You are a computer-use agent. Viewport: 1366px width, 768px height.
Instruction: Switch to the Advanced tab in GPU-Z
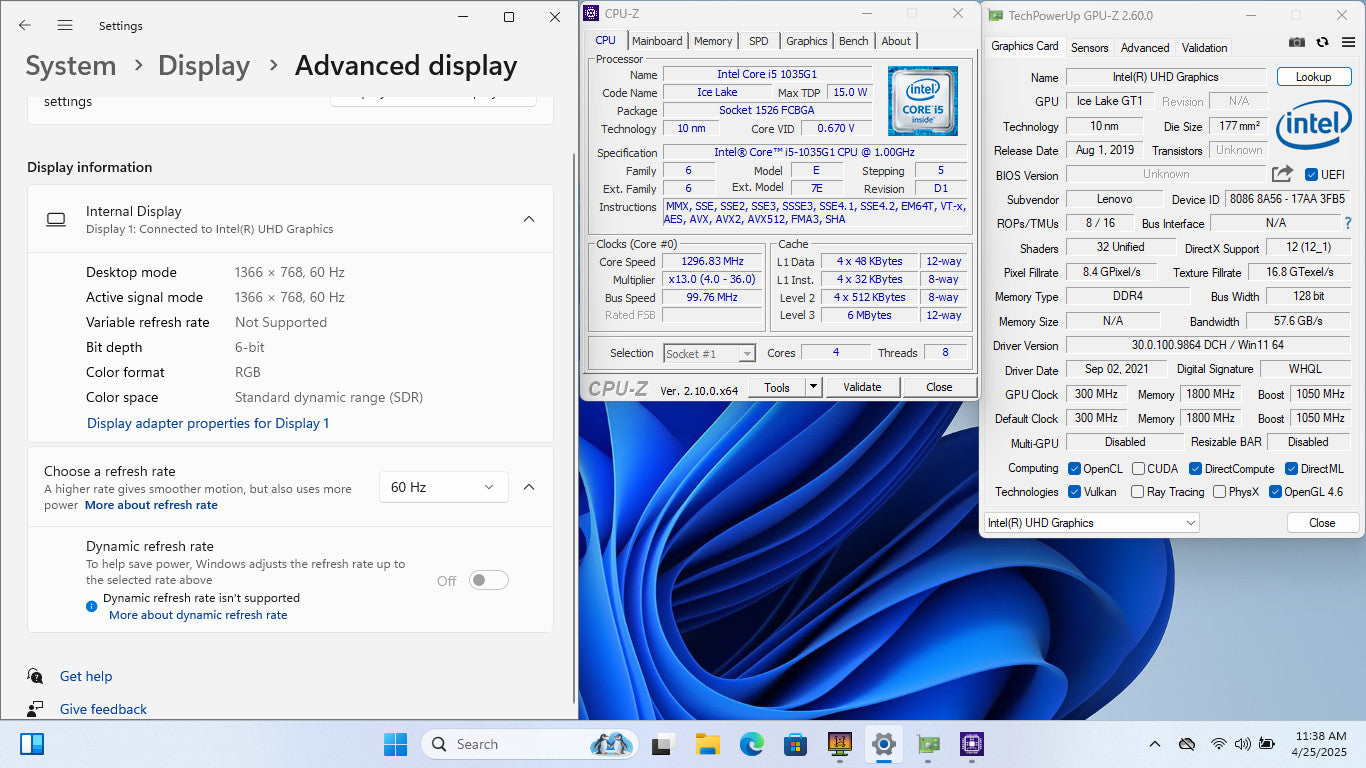(1145, 48)
